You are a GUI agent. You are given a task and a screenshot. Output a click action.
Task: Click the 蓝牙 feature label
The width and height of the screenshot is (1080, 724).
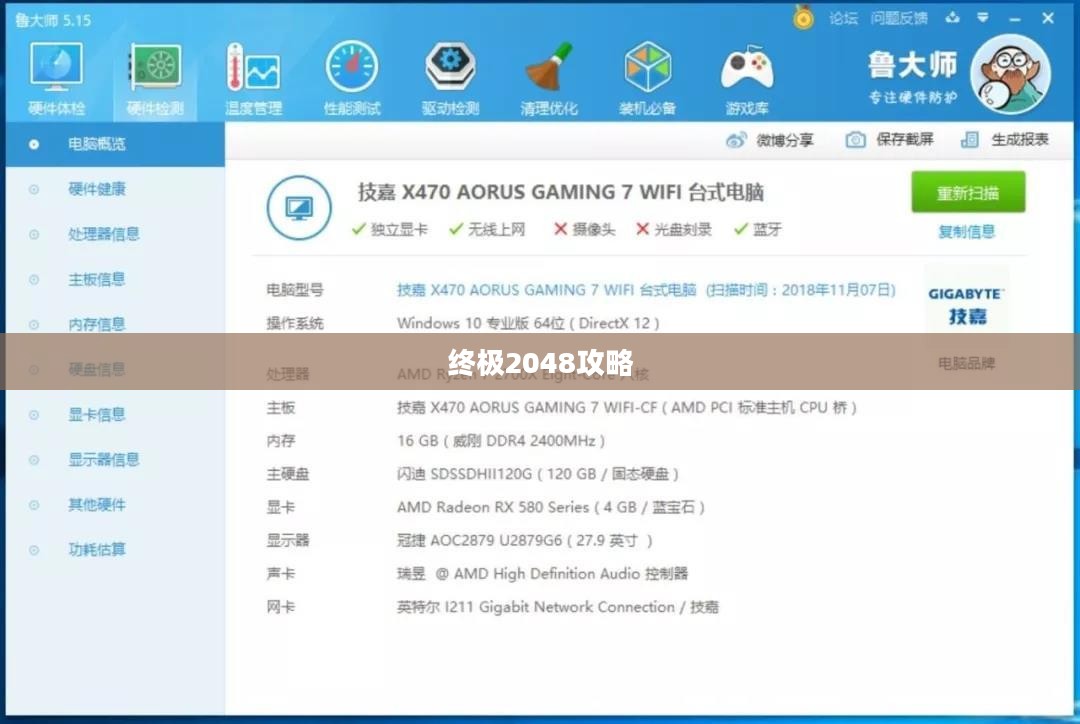[767, 229]
